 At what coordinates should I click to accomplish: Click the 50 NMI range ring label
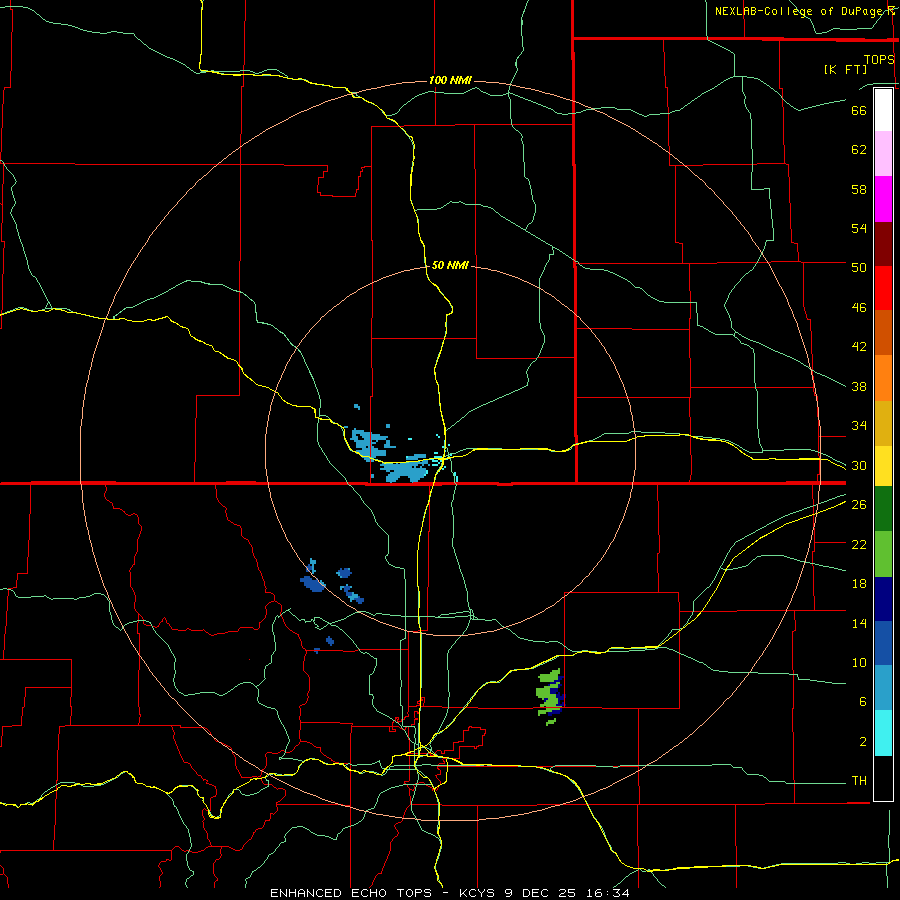click(450, 265)
